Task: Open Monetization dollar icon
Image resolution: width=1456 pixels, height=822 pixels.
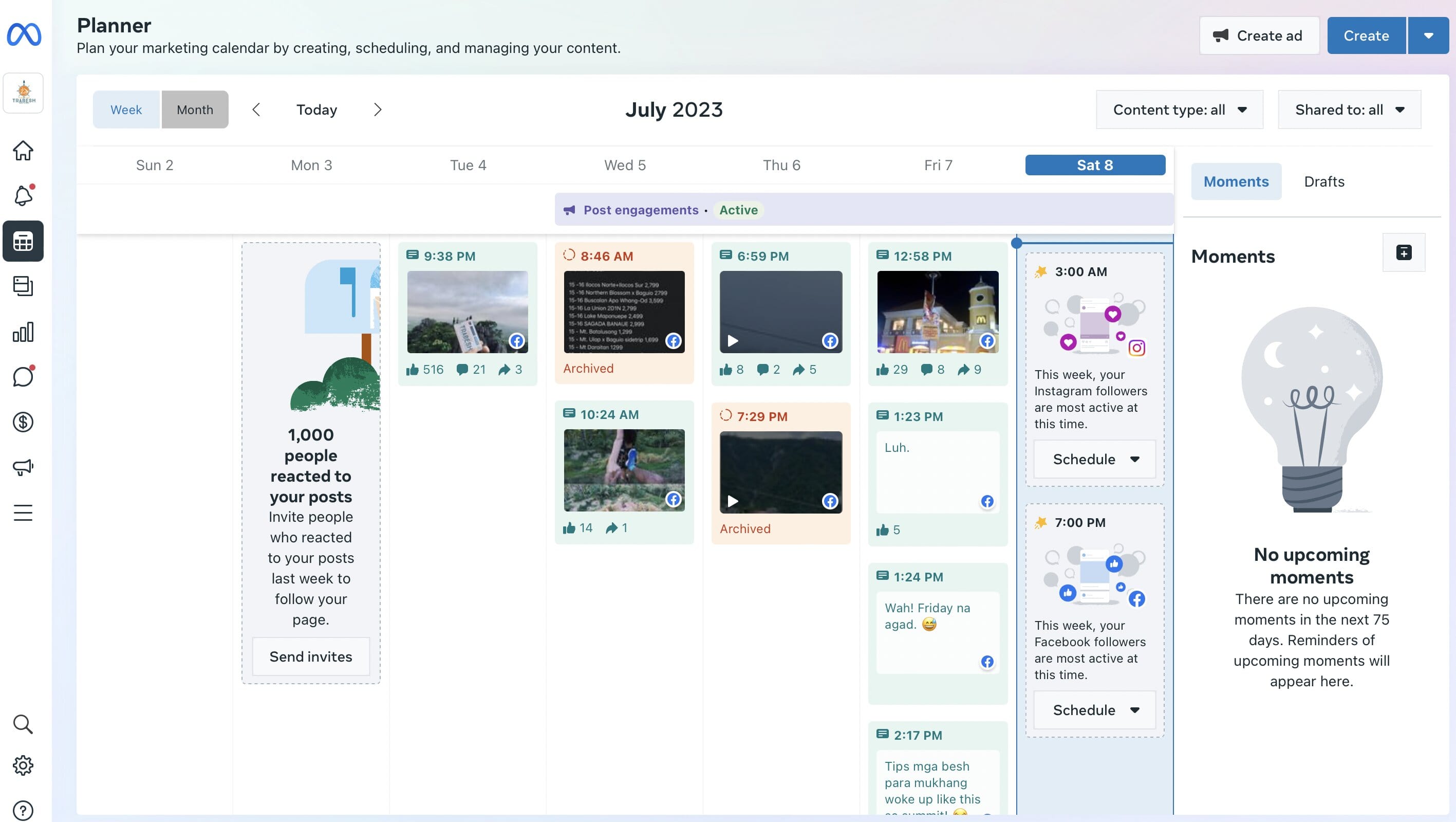Action: pyautogui.click(x=23, y=422)
